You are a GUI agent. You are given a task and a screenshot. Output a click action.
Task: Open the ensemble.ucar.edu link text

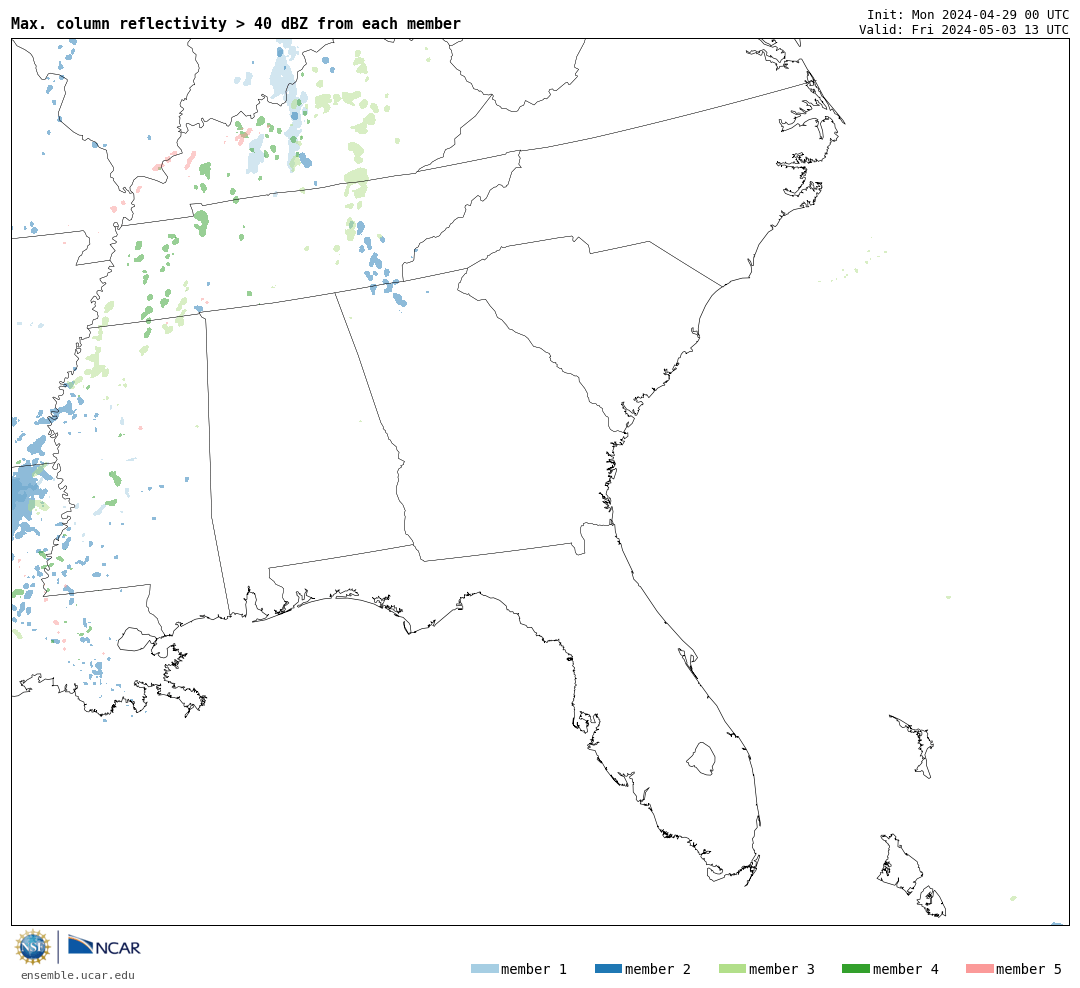[x=78, y=975]
